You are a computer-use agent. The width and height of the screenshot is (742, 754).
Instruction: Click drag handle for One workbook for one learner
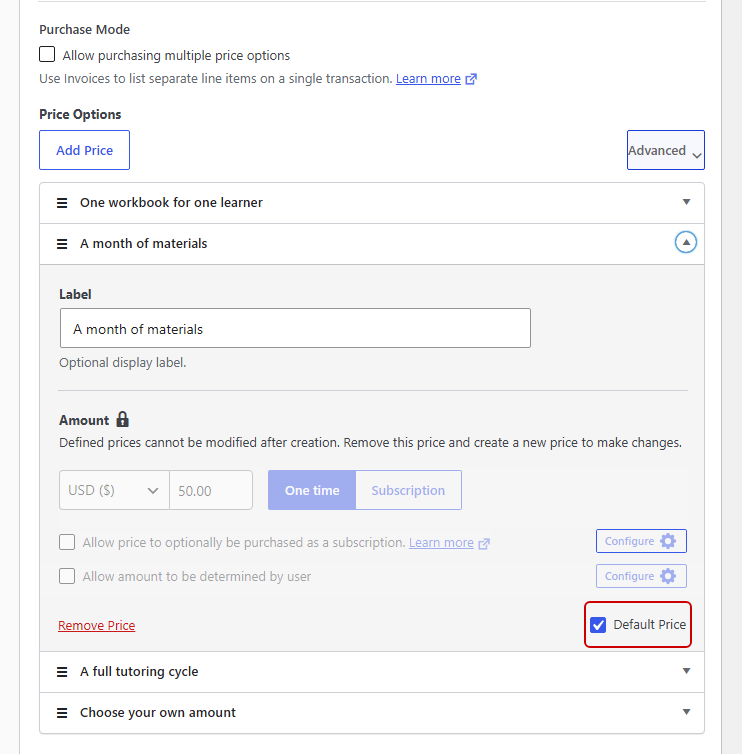pos(62,203)
